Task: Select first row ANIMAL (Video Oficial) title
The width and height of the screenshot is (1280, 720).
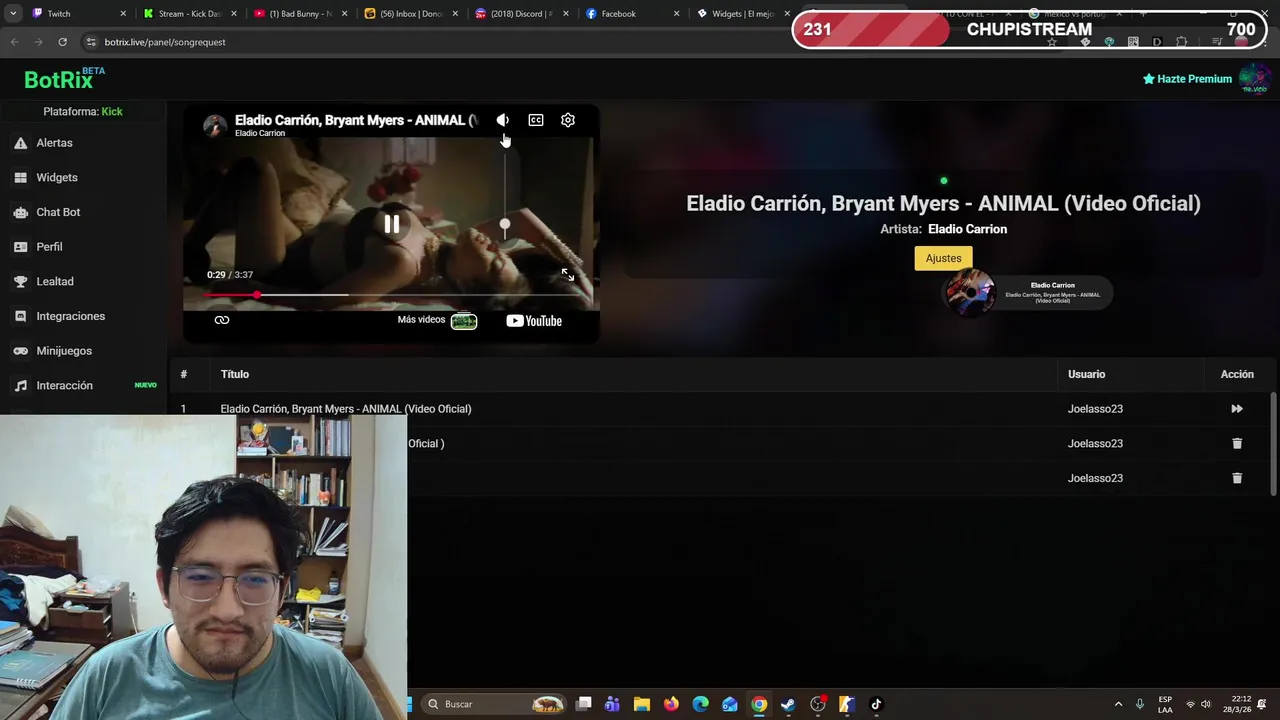Action: (x=346, y=409)
